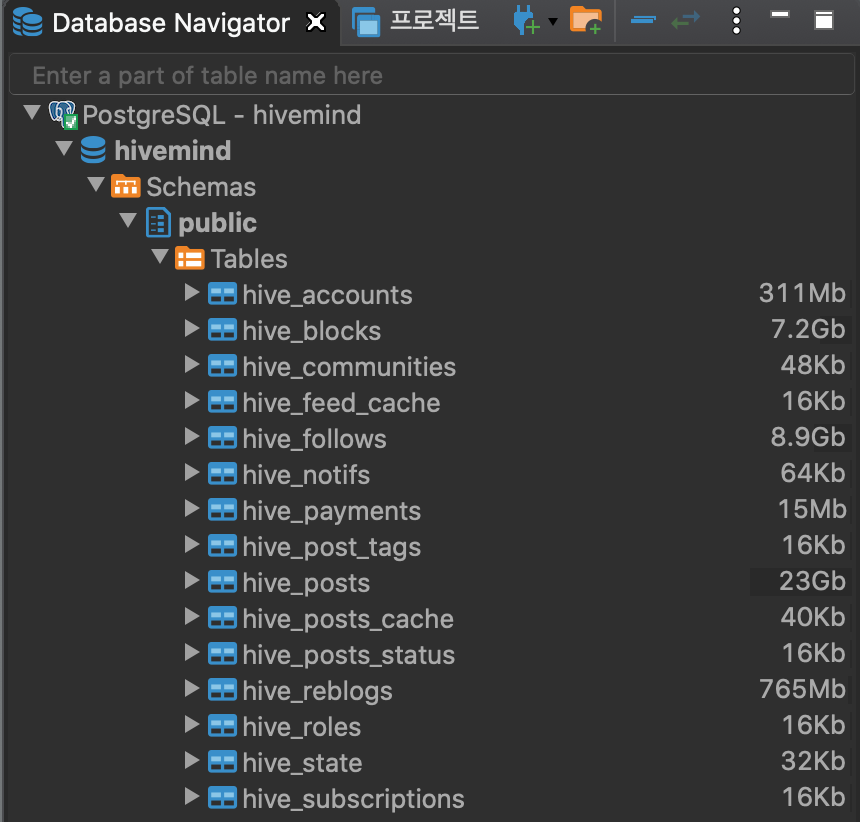Toggle link with editor arrows icon
The height and width of the screenshot is (822, 860).
click(x=686, y=20)
